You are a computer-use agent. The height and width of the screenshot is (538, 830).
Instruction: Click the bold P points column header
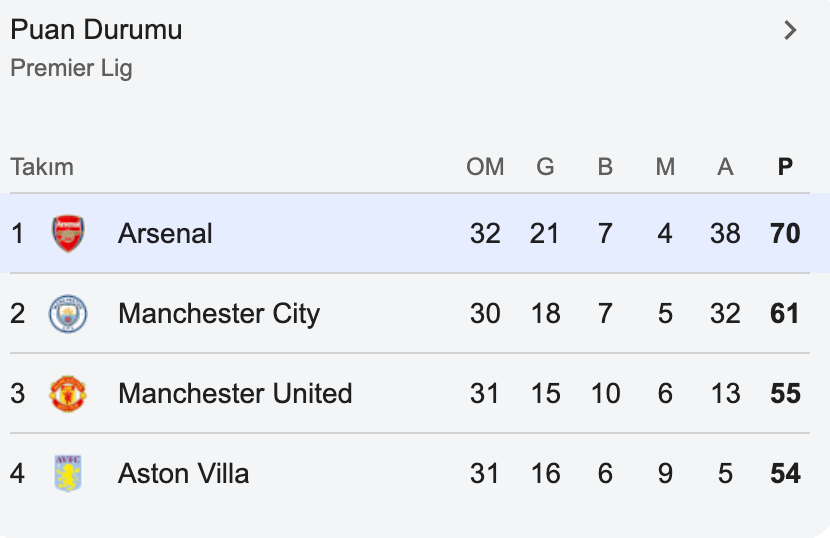(785, 167)
